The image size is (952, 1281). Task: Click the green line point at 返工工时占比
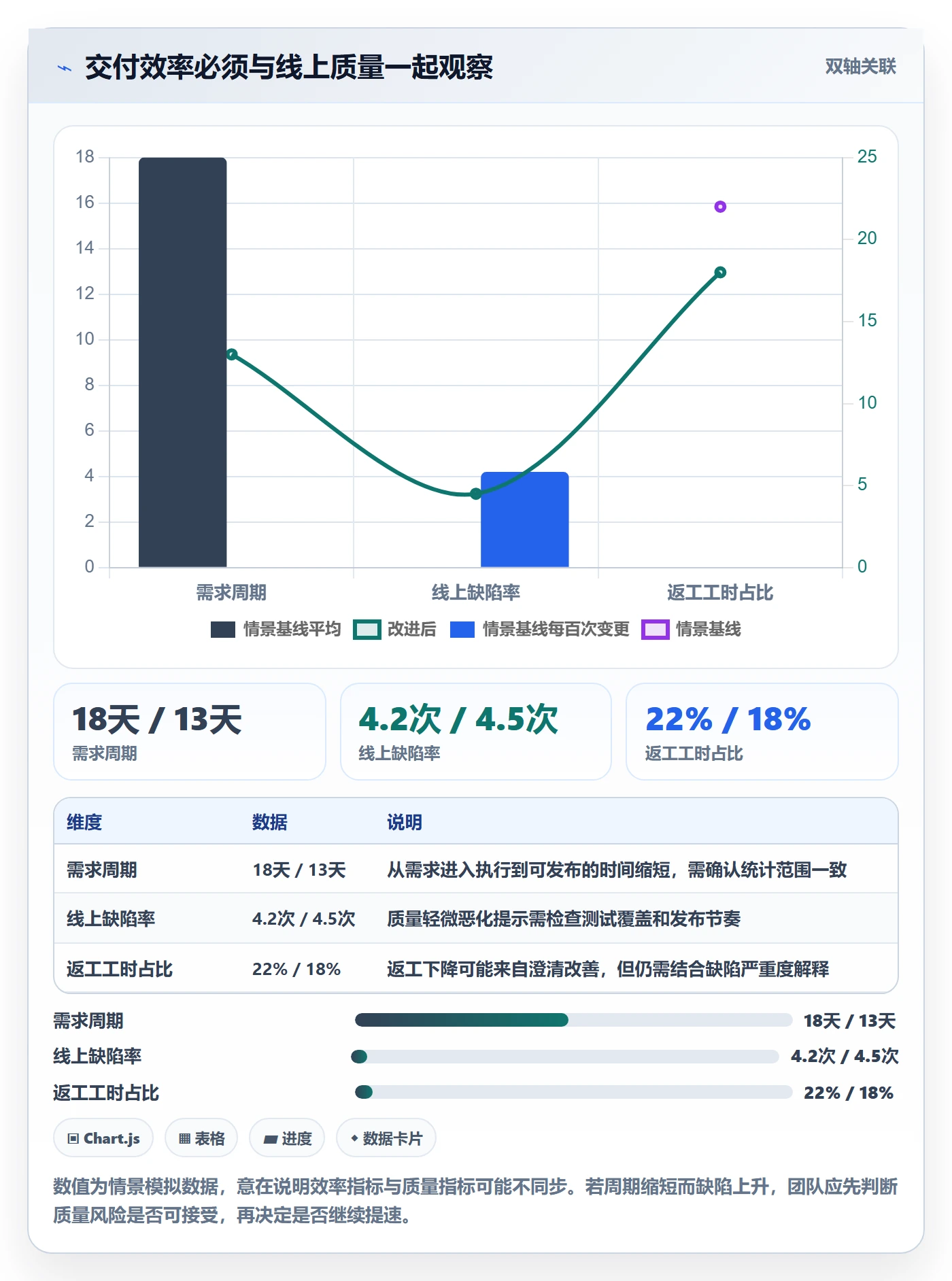pyautogui.click(x=720, y=273)
